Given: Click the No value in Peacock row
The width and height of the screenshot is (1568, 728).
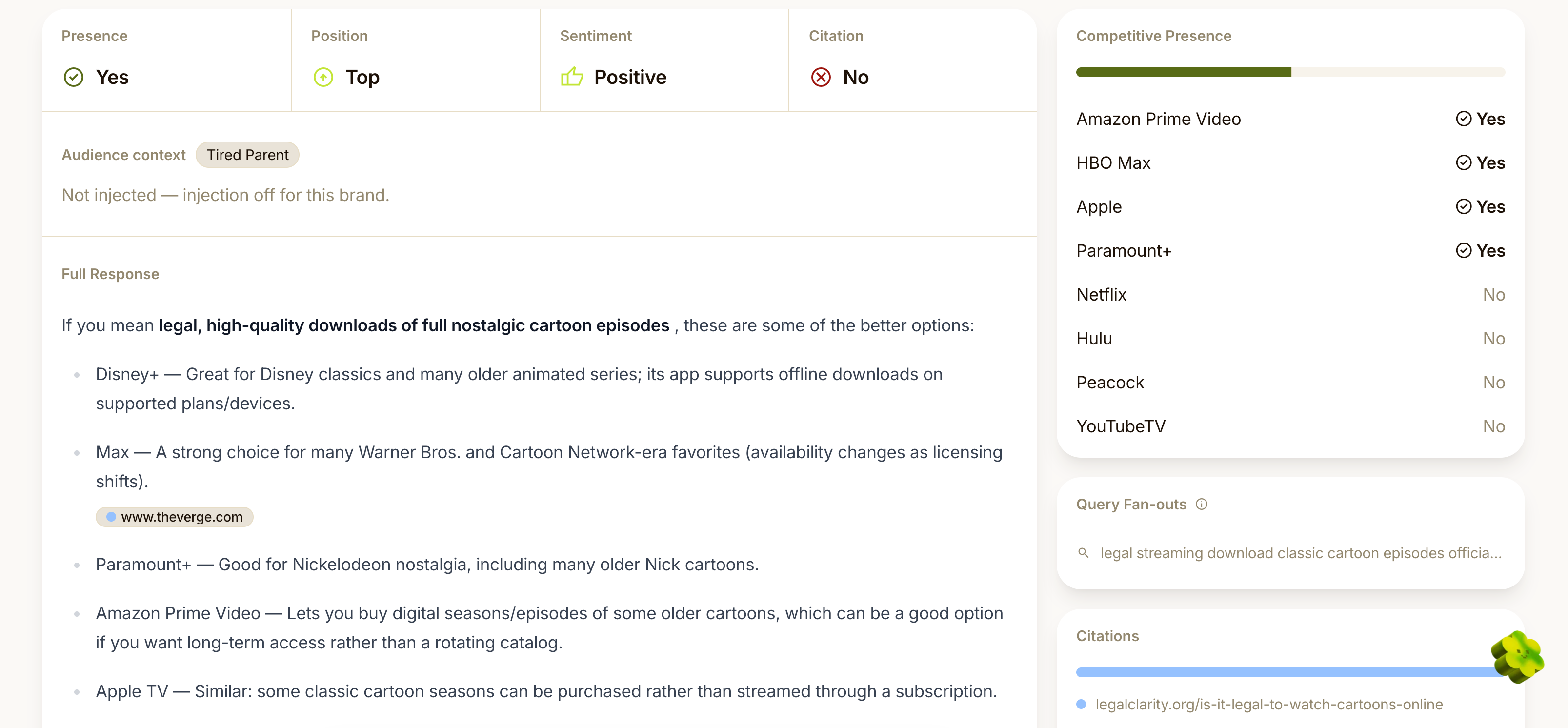Looking at the screenshot, I should 1494,382.
